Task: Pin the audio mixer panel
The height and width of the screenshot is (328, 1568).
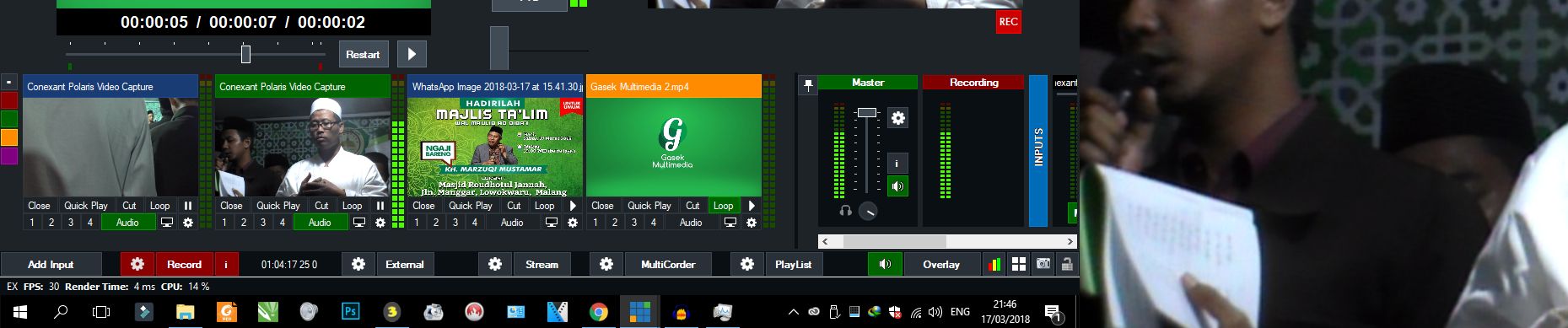Action: (x=808, y=85)
